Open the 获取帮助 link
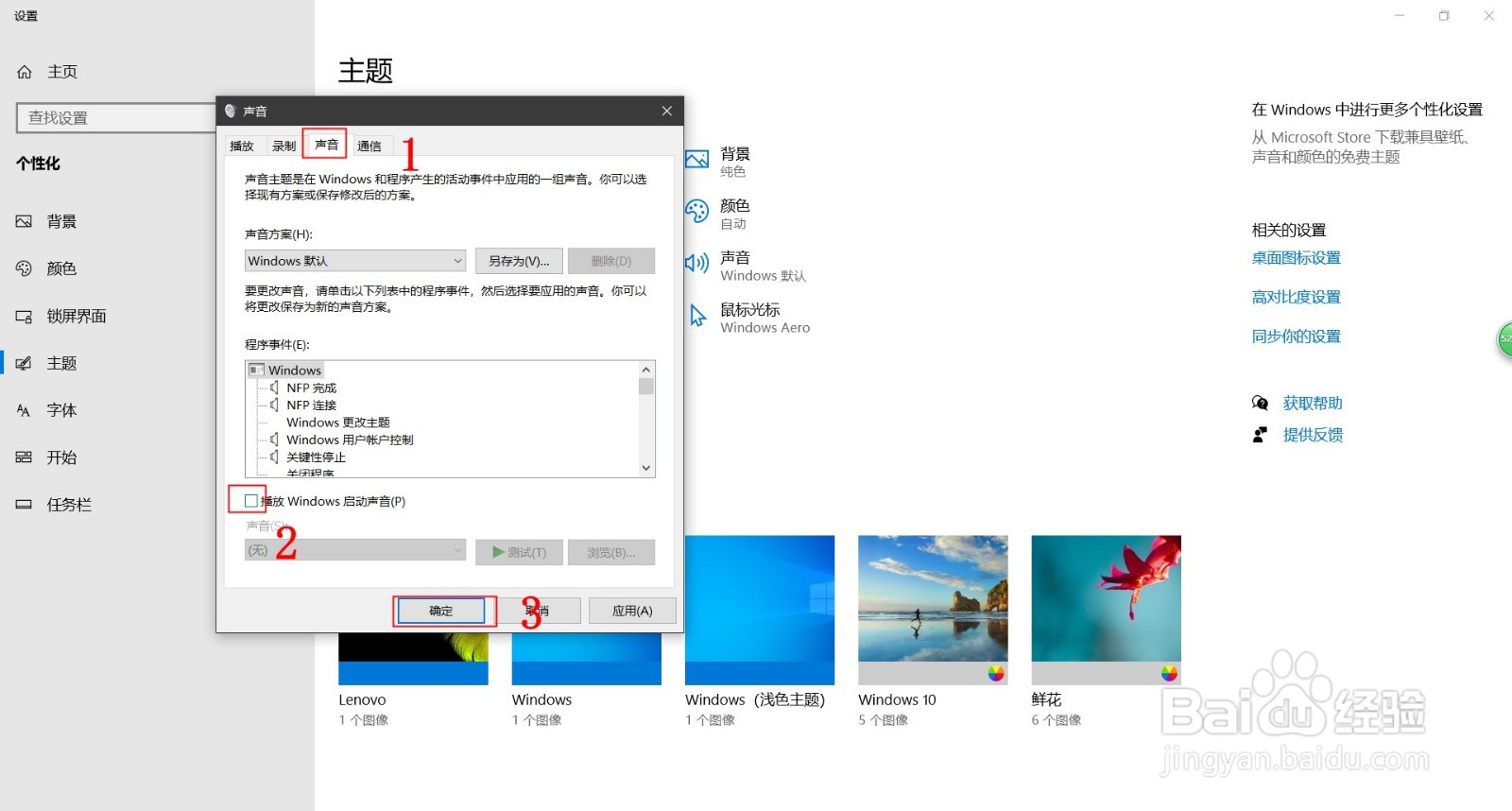Viewport: 1512px width, 811px height. point(1313,404)
